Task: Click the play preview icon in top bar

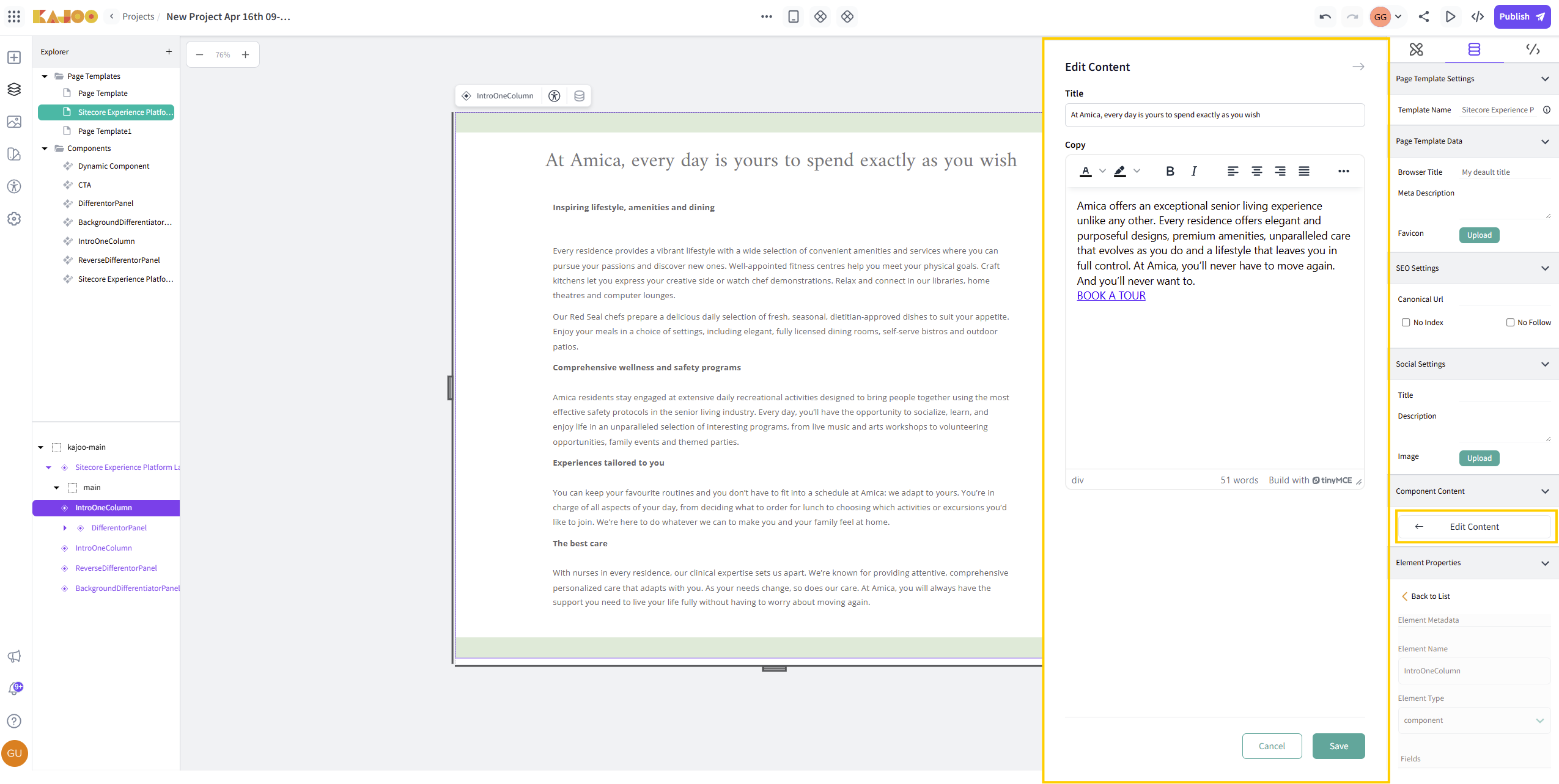Action: coord(1450,16)
